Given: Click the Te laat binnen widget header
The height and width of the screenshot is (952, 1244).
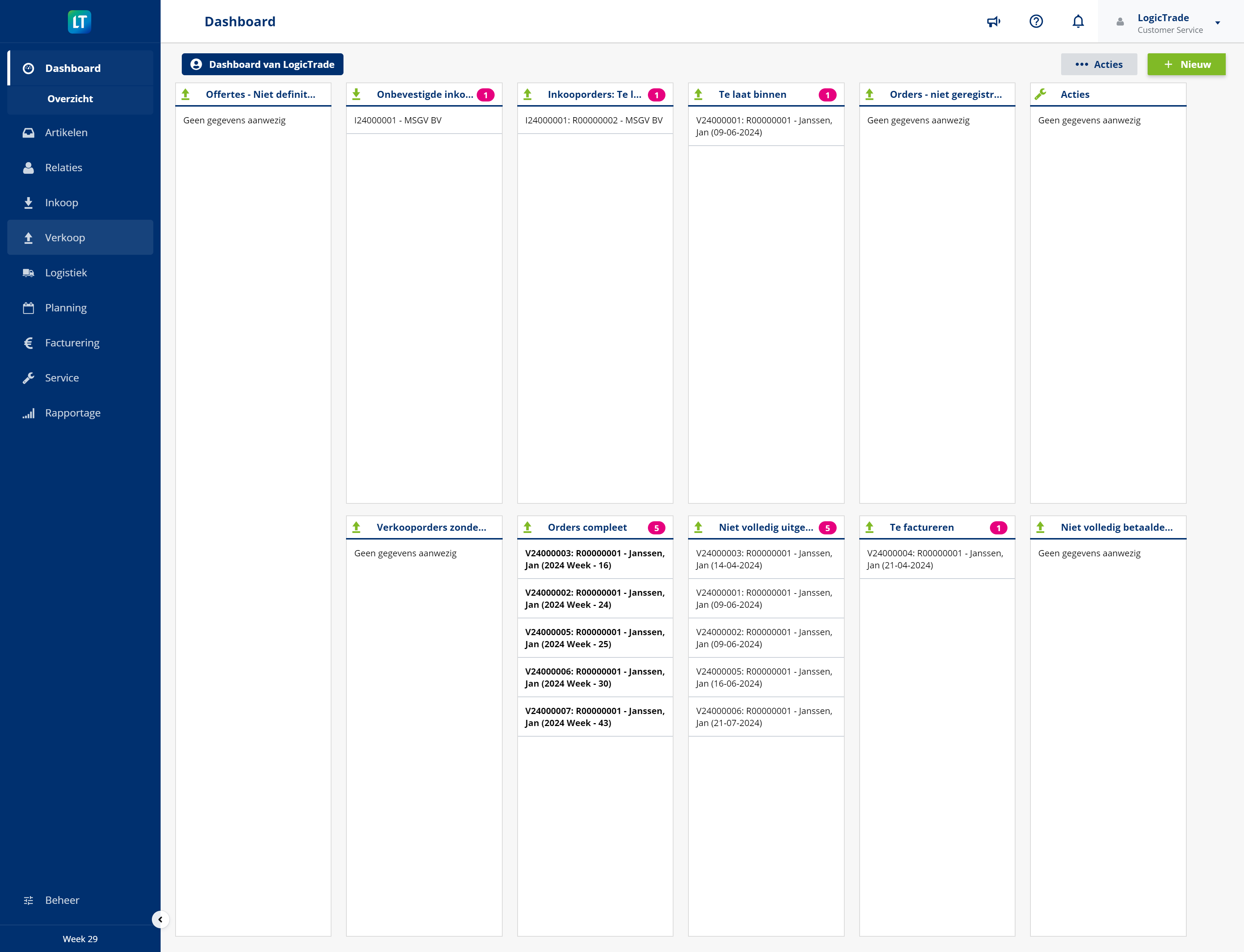Looking at the screenshot, I should click(766, 95).
